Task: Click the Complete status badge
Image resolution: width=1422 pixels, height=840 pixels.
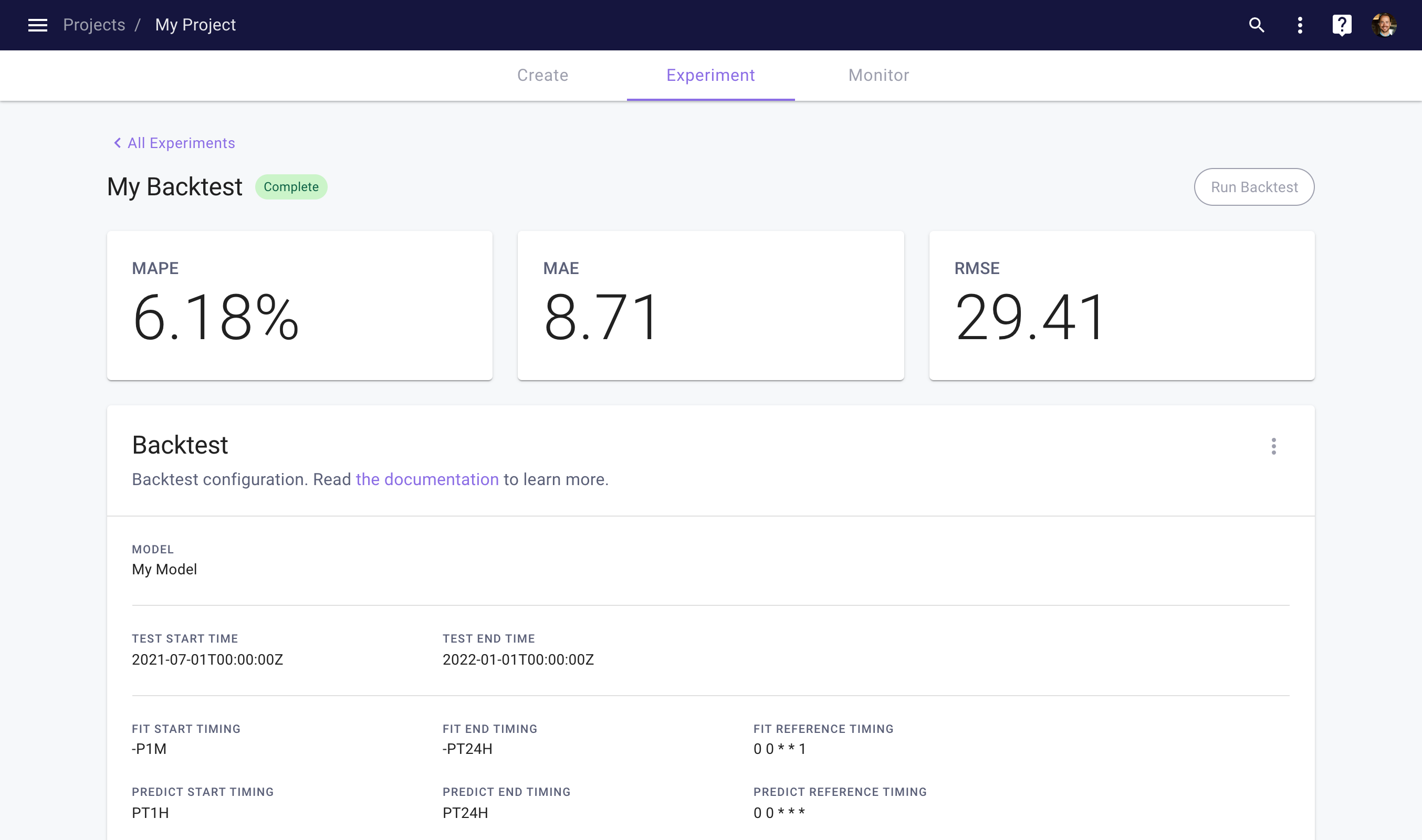Action: click(x=291, y=187)
